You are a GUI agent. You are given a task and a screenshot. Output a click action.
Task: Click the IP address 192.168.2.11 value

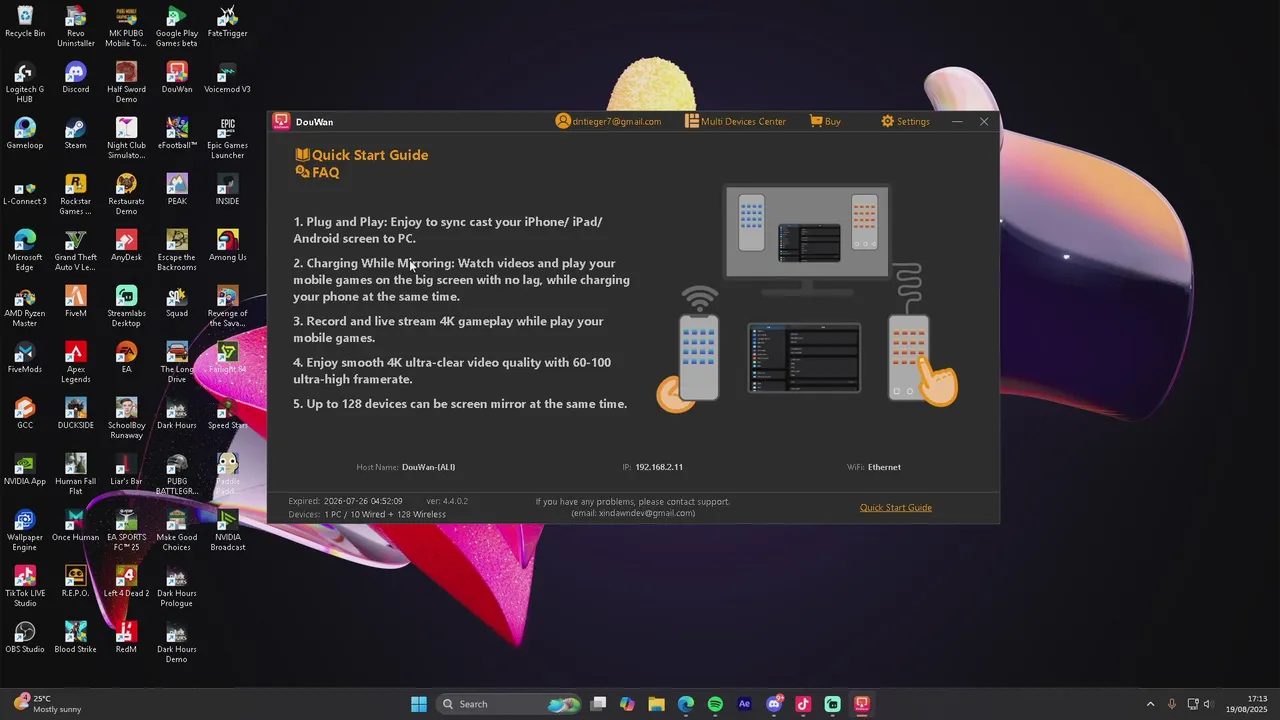(659, 467)
